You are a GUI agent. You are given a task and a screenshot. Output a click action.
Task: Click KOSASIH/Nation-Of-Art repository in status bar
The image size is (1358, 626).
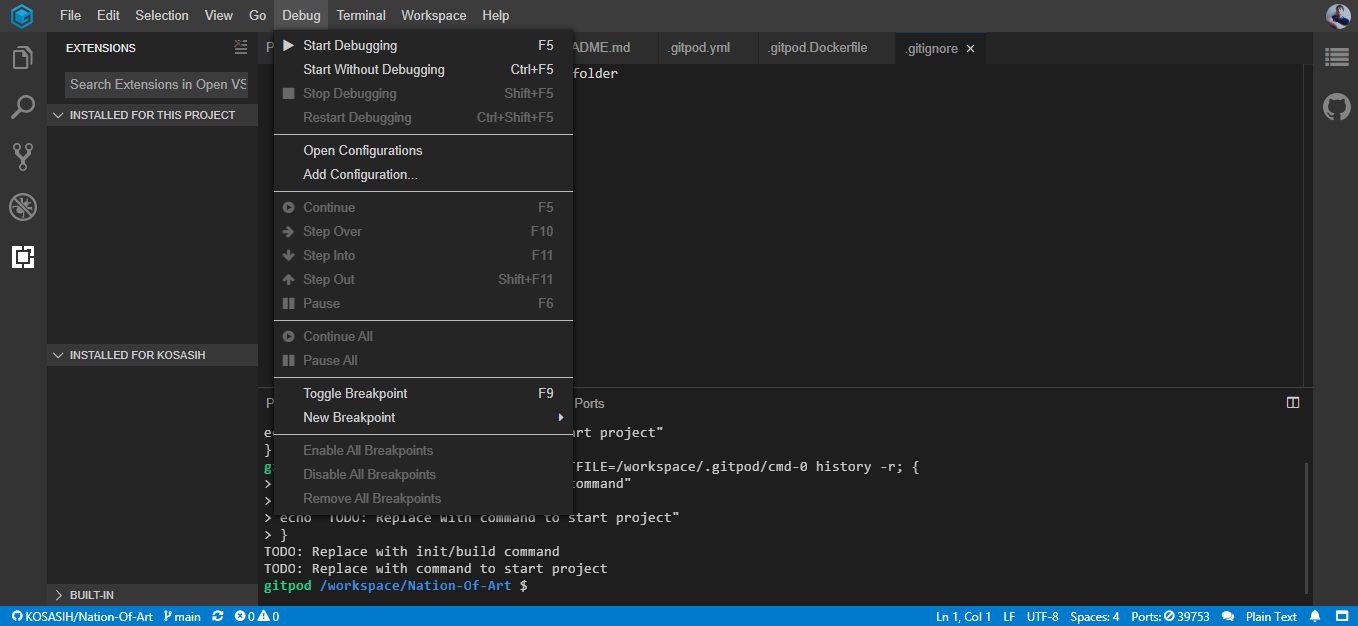tap(82, 617)
